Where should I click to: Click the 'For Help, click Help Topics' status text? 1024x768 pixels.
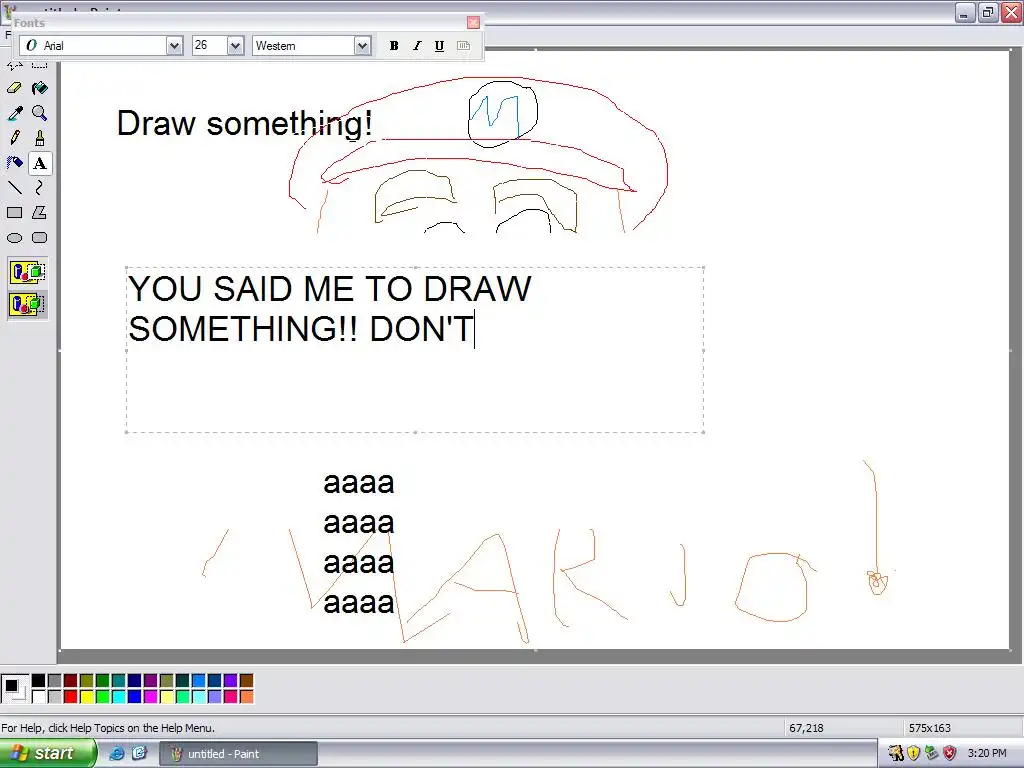pos(108,728)
